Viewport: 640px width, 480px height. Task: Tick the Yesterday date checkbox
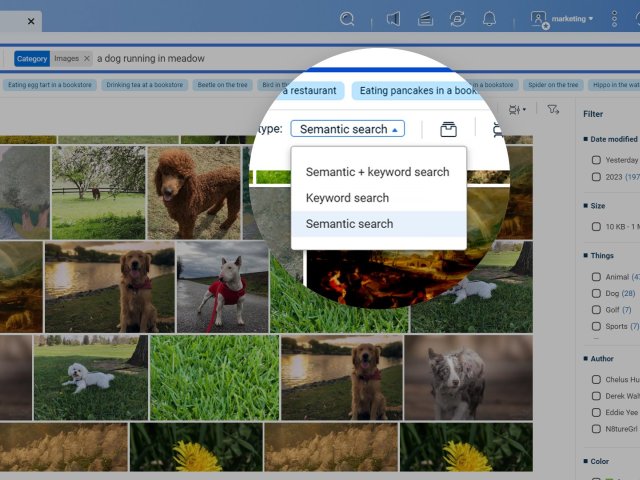(596, 160)
